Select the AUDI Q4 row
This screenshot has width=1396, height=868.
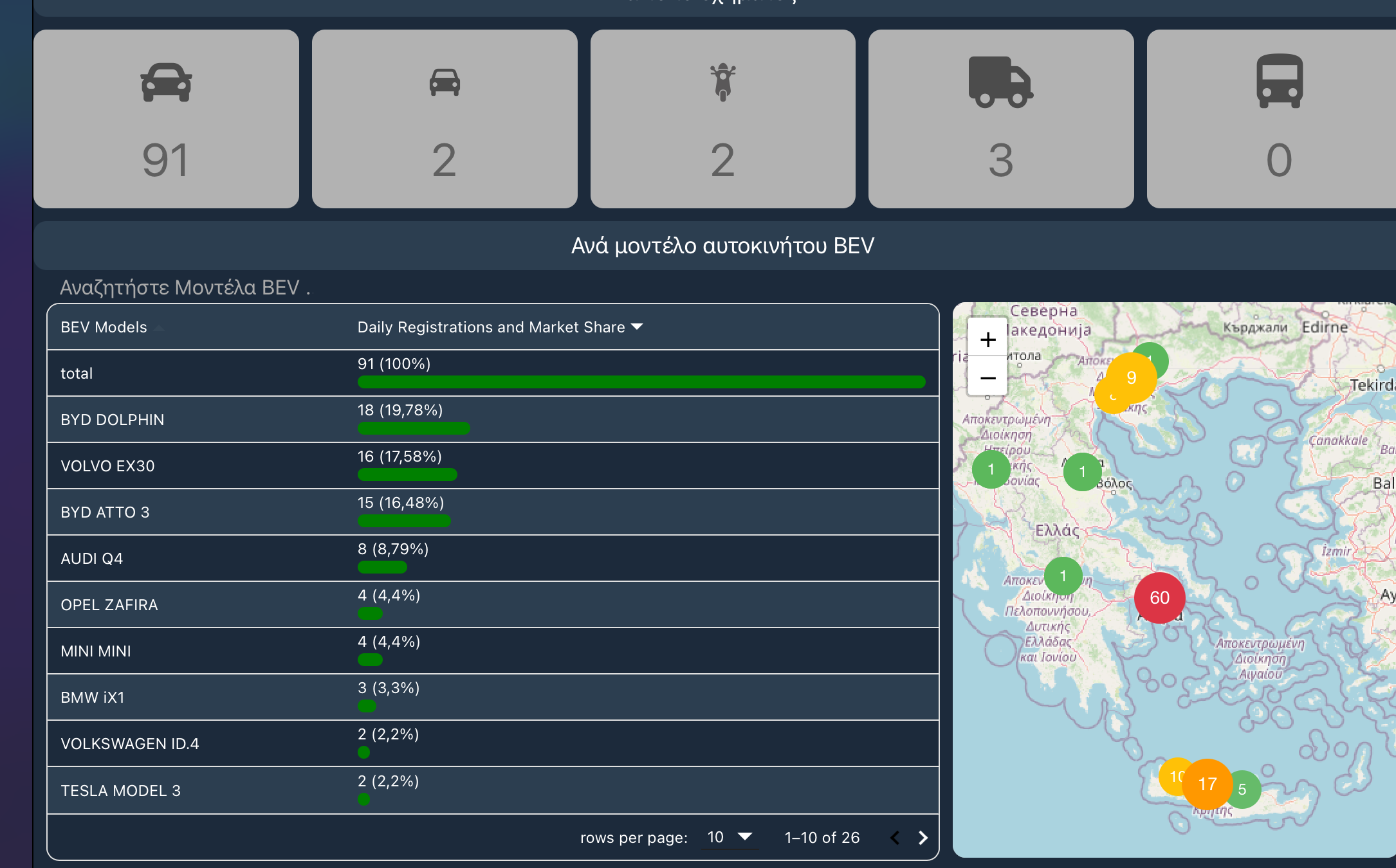point(493,558)
